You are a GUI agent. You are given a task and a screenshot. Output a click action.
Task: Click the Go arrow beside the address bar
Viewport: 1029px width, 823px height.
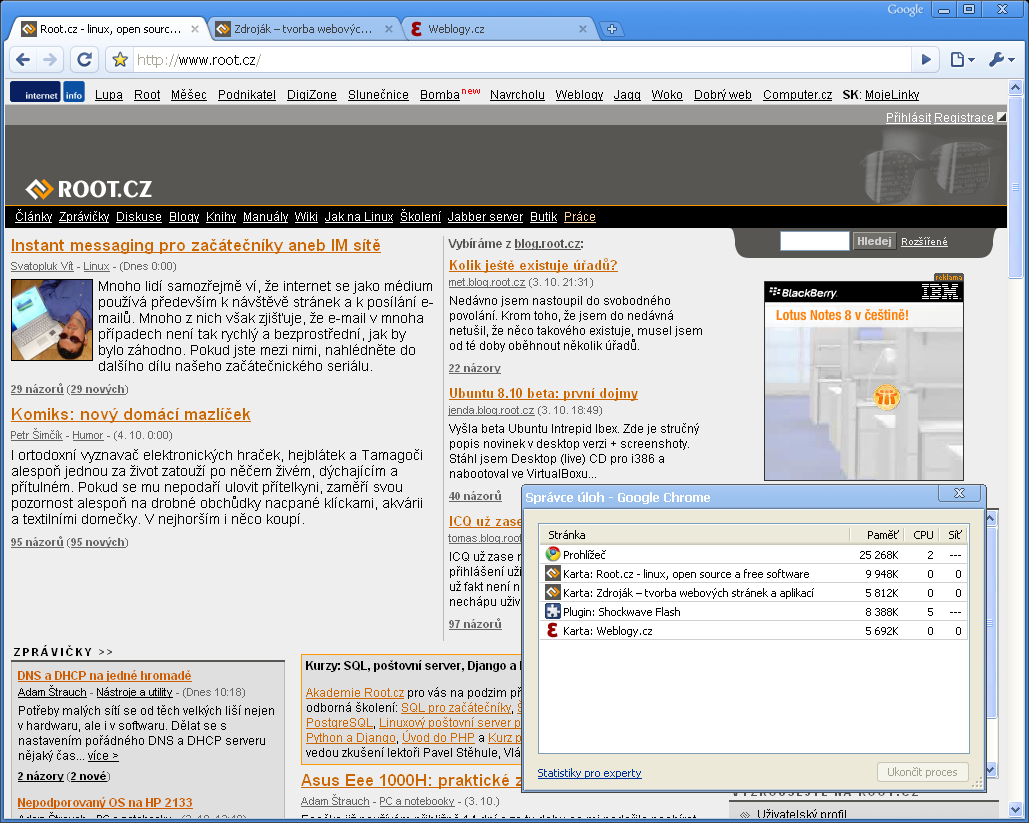(926, 60)
